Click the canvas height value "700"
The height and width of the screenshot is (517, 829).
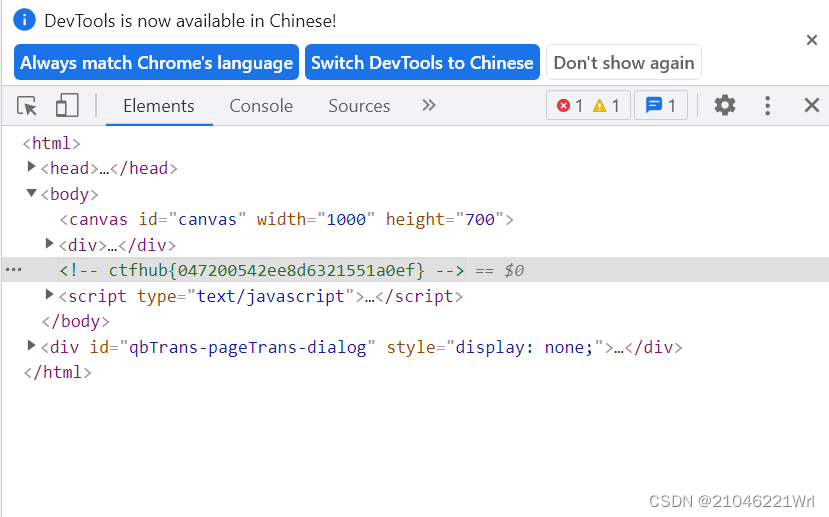[x=480, y=219]
